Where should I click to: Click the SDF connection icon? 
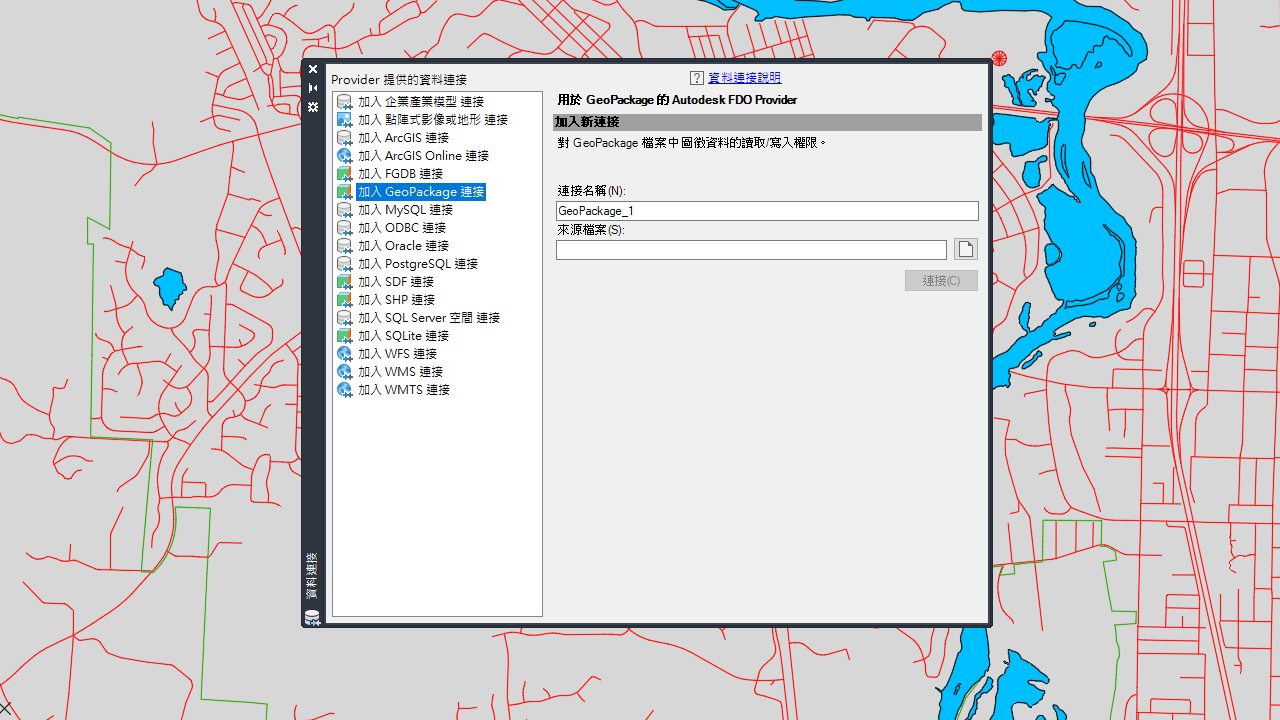coord(344,282)
